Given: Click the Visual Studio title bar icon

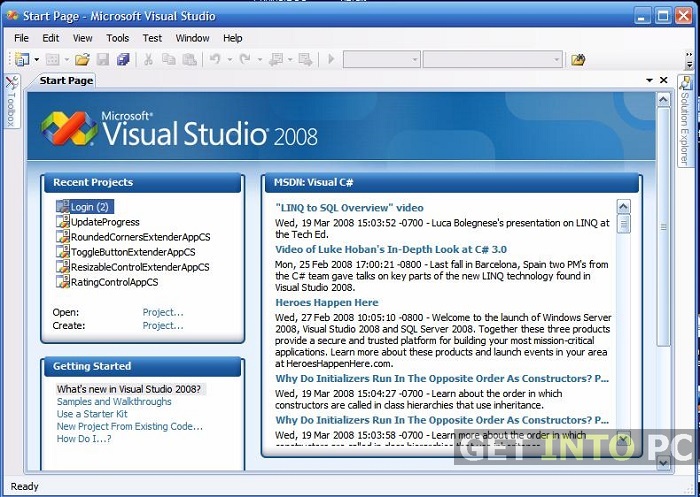Looking at the screenshot, I should (x=12, y=16).
